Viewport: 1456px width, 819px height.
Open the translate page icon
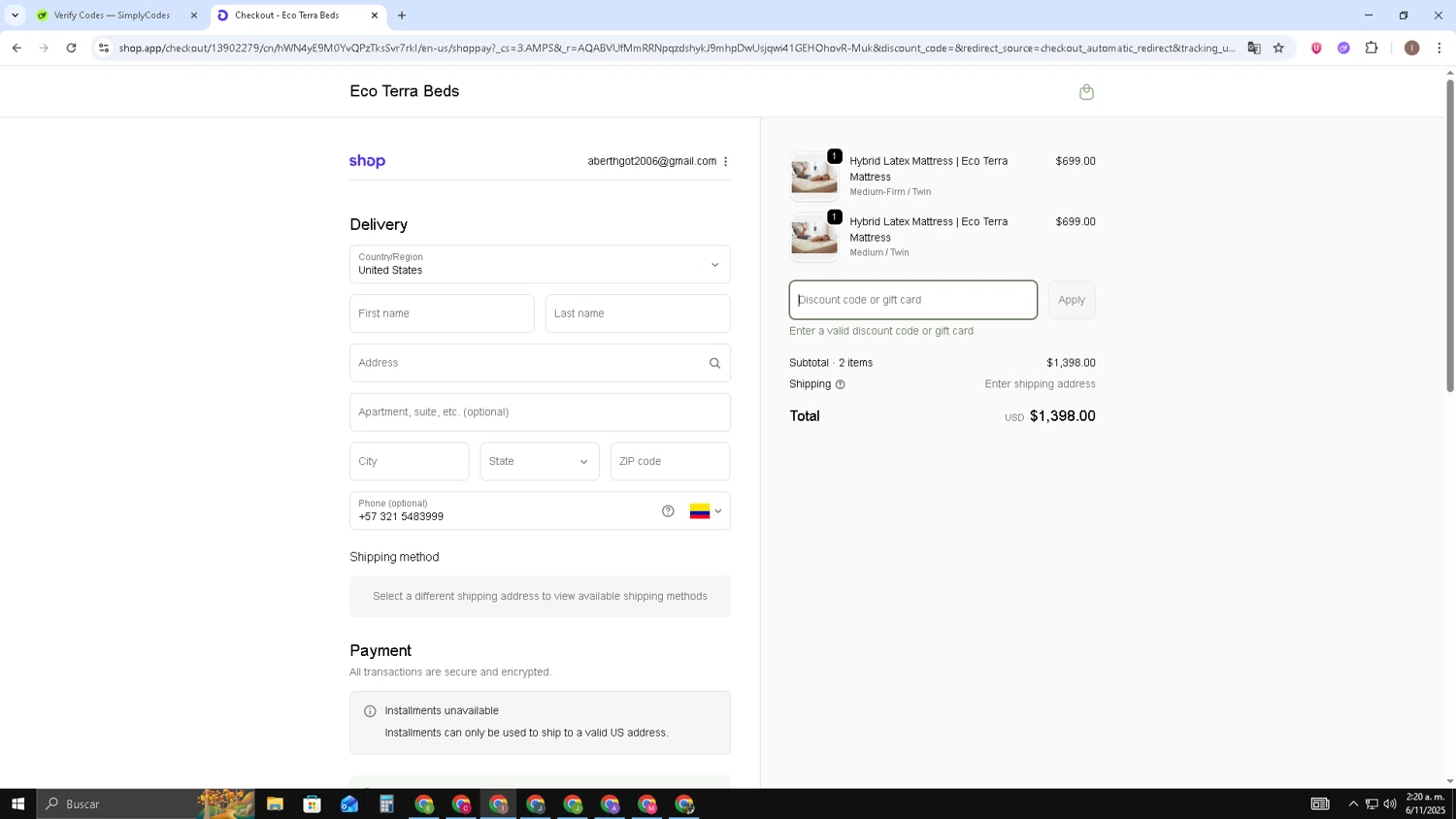tap(1254, 48)
